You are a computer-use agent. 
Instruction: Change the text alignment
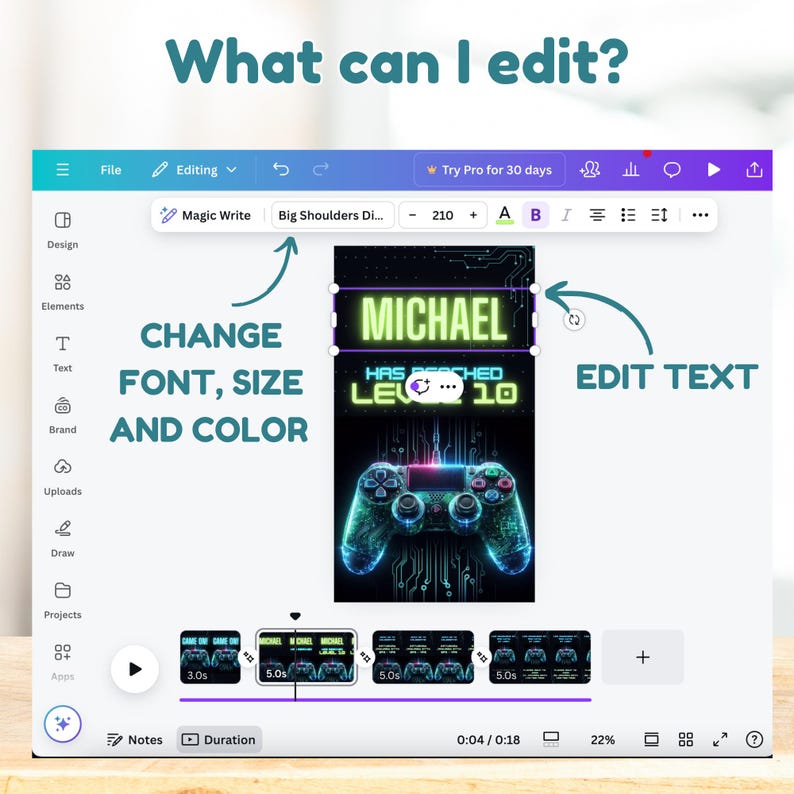click(598, 215)
